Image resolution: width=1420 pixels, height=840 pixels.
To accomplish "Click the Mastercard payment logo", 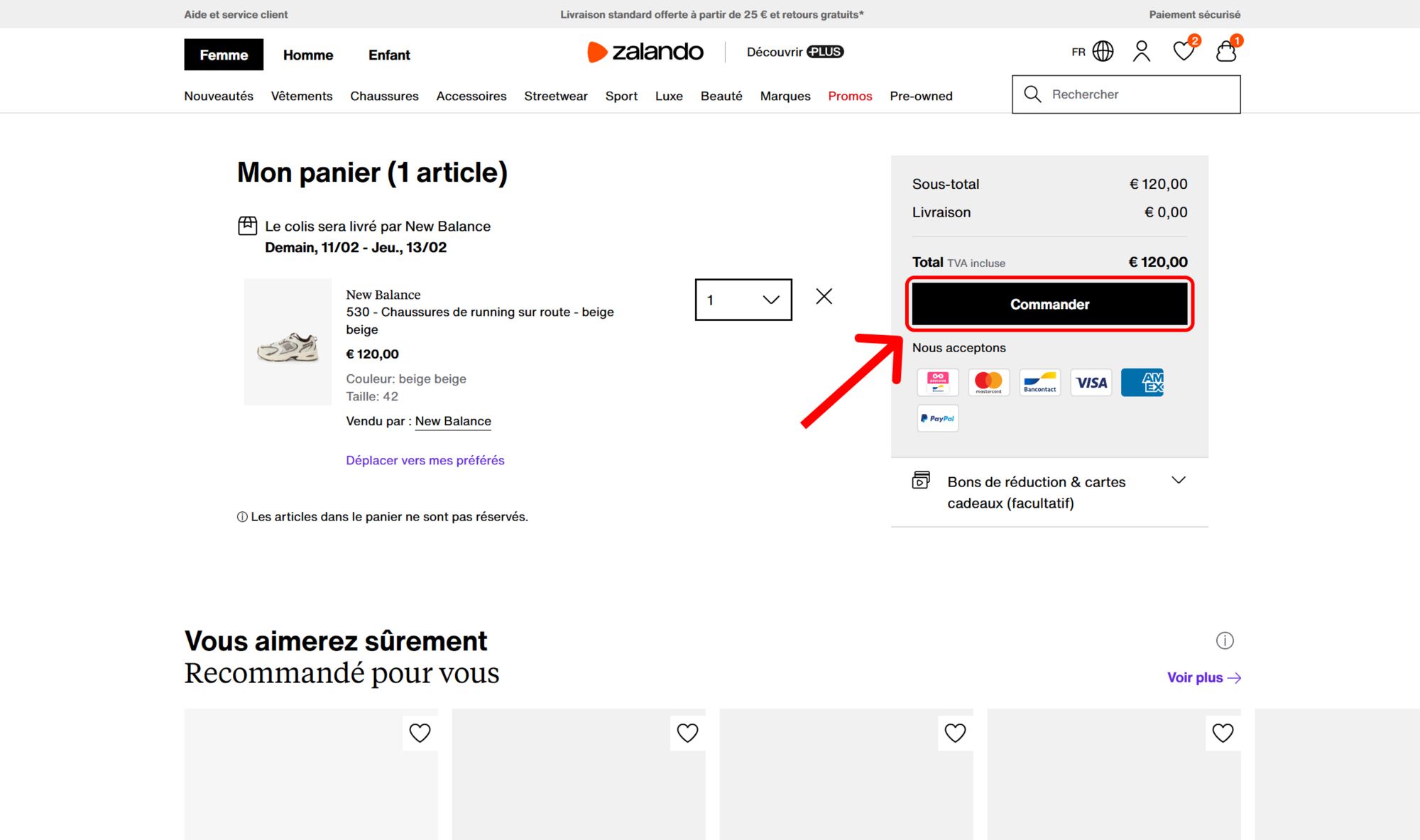I will coord(988,383).
